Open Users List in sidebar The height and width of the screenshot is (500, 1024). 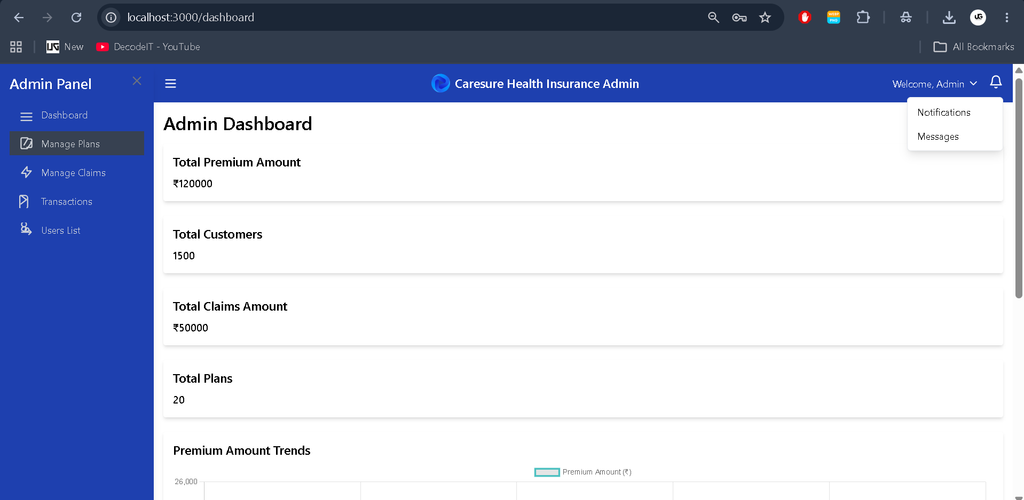tap(77, 230)
